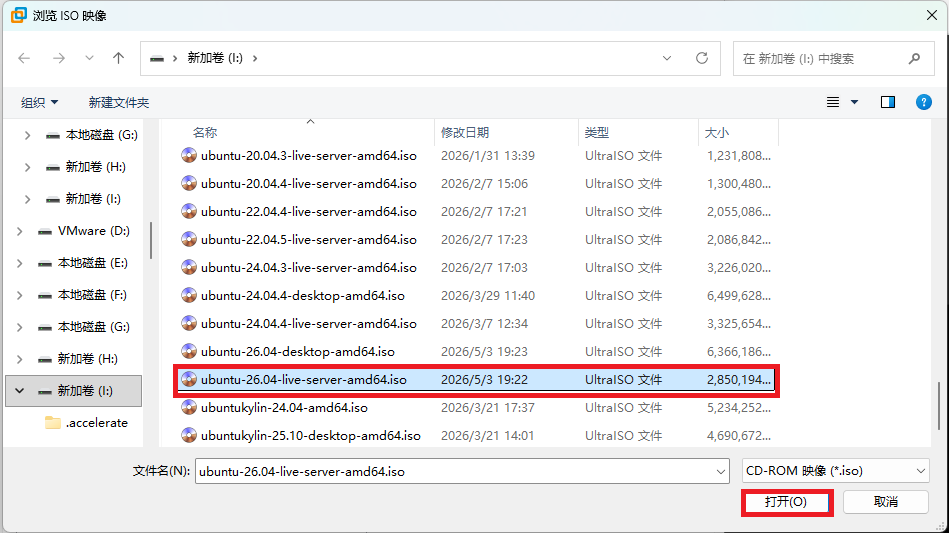
Task: Click the file list vertical scrollbar
Action: click(x=939, y=405)
